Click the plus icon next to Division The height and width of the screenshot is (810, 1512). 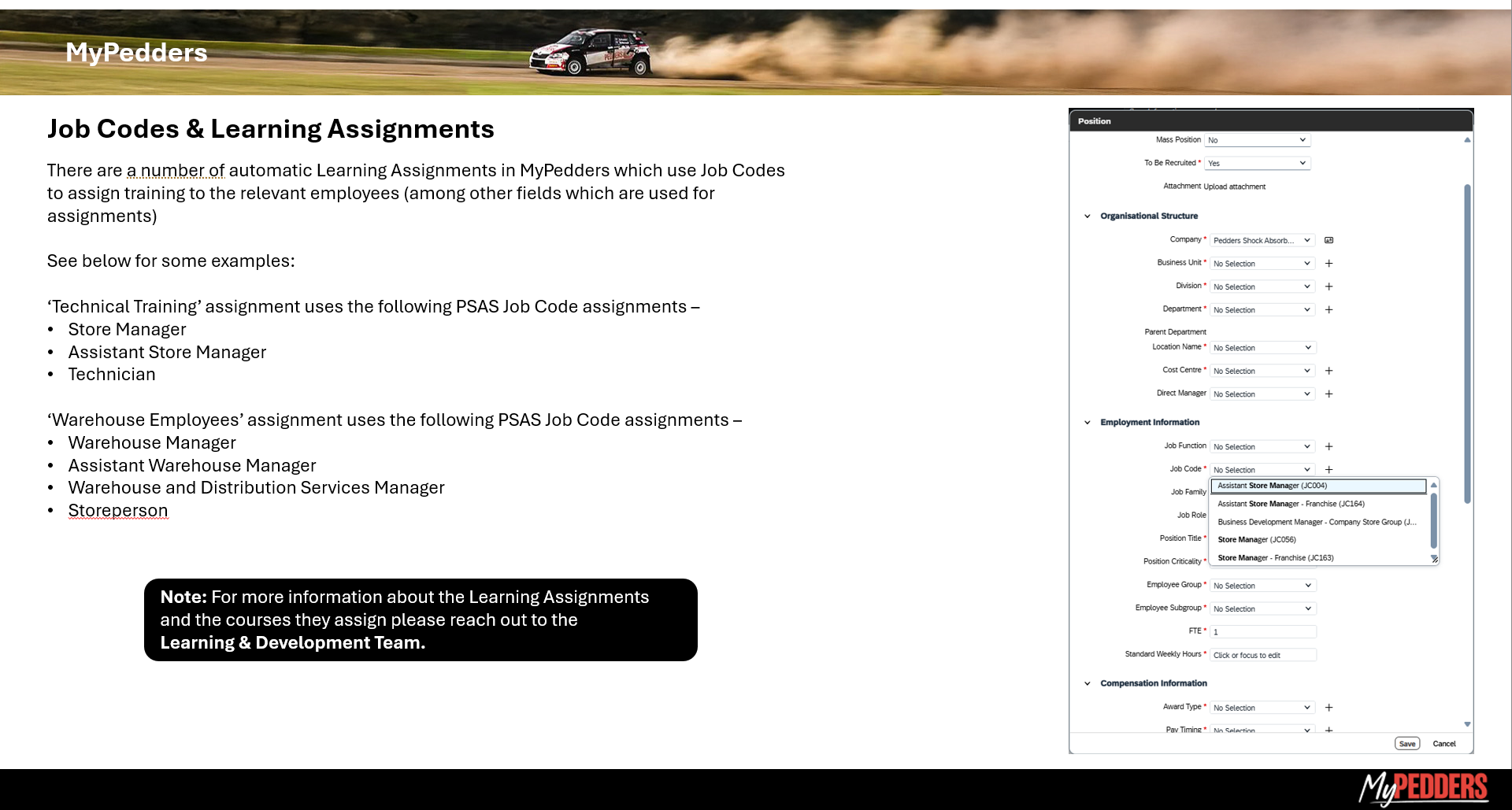1329,287
